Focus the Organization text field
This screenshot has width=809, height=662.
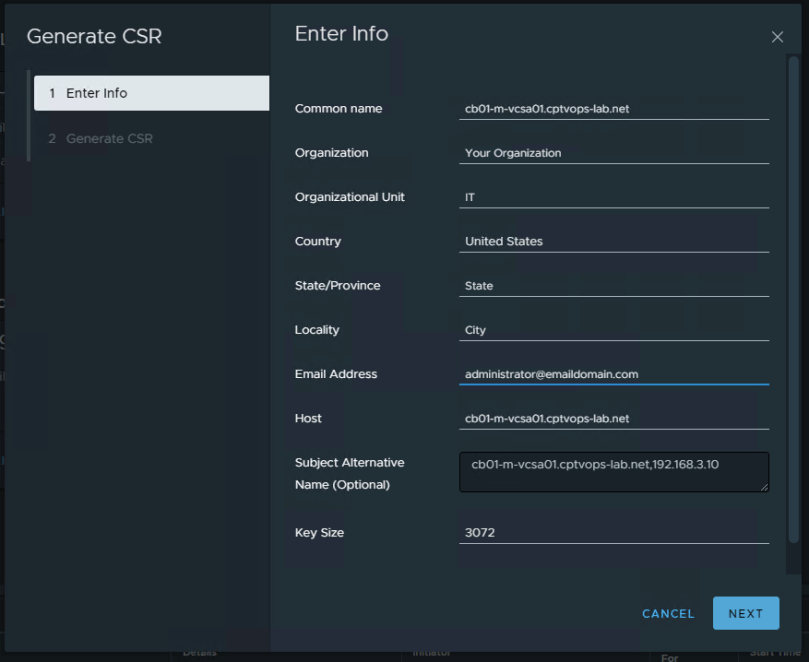click(613, 153)
